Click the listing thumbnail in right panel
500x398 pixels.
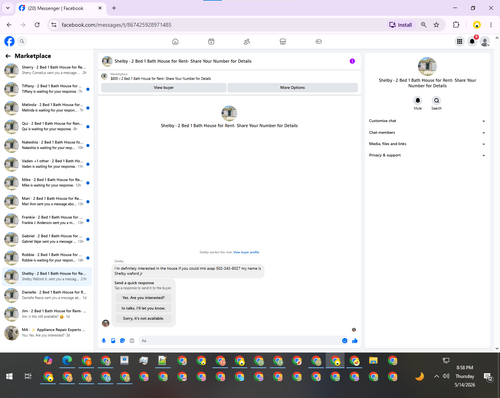tap(427, 66)
